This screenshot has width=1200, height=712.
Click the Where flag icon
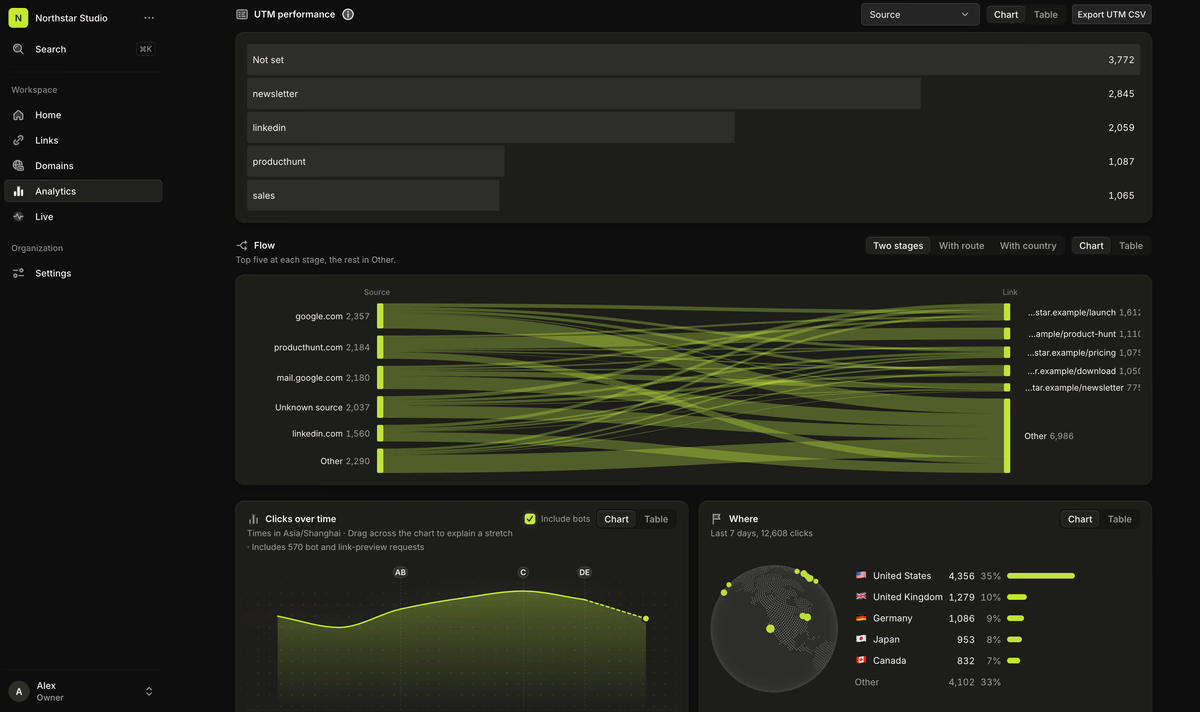pos(716,519)
